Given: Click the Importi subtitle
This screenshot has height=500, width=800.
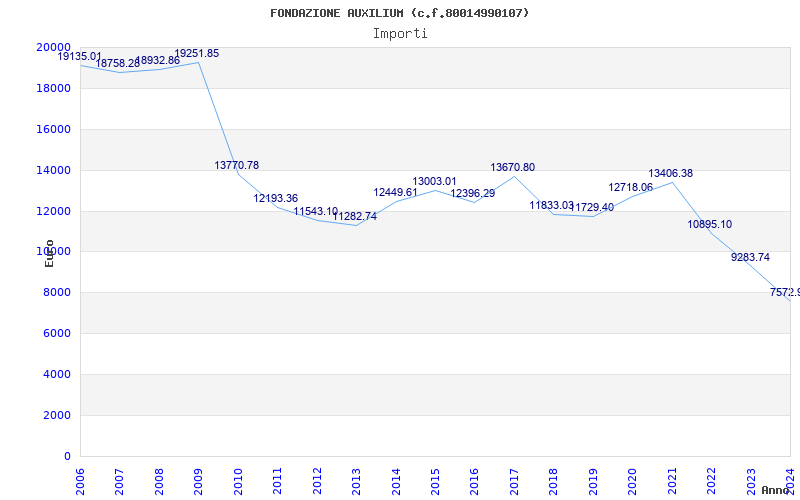Looking at the screenshot, I should 400,34.
